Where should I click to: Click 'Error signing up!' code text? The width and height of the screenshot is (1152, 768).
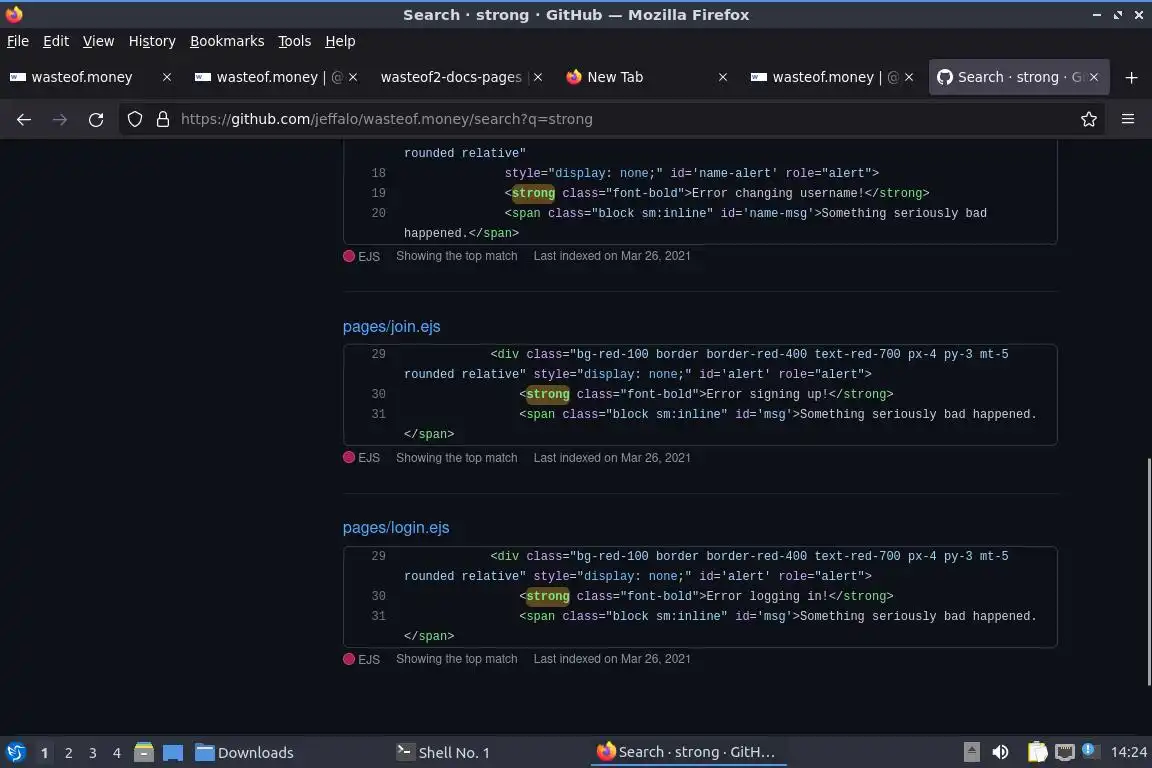point(767,394)
